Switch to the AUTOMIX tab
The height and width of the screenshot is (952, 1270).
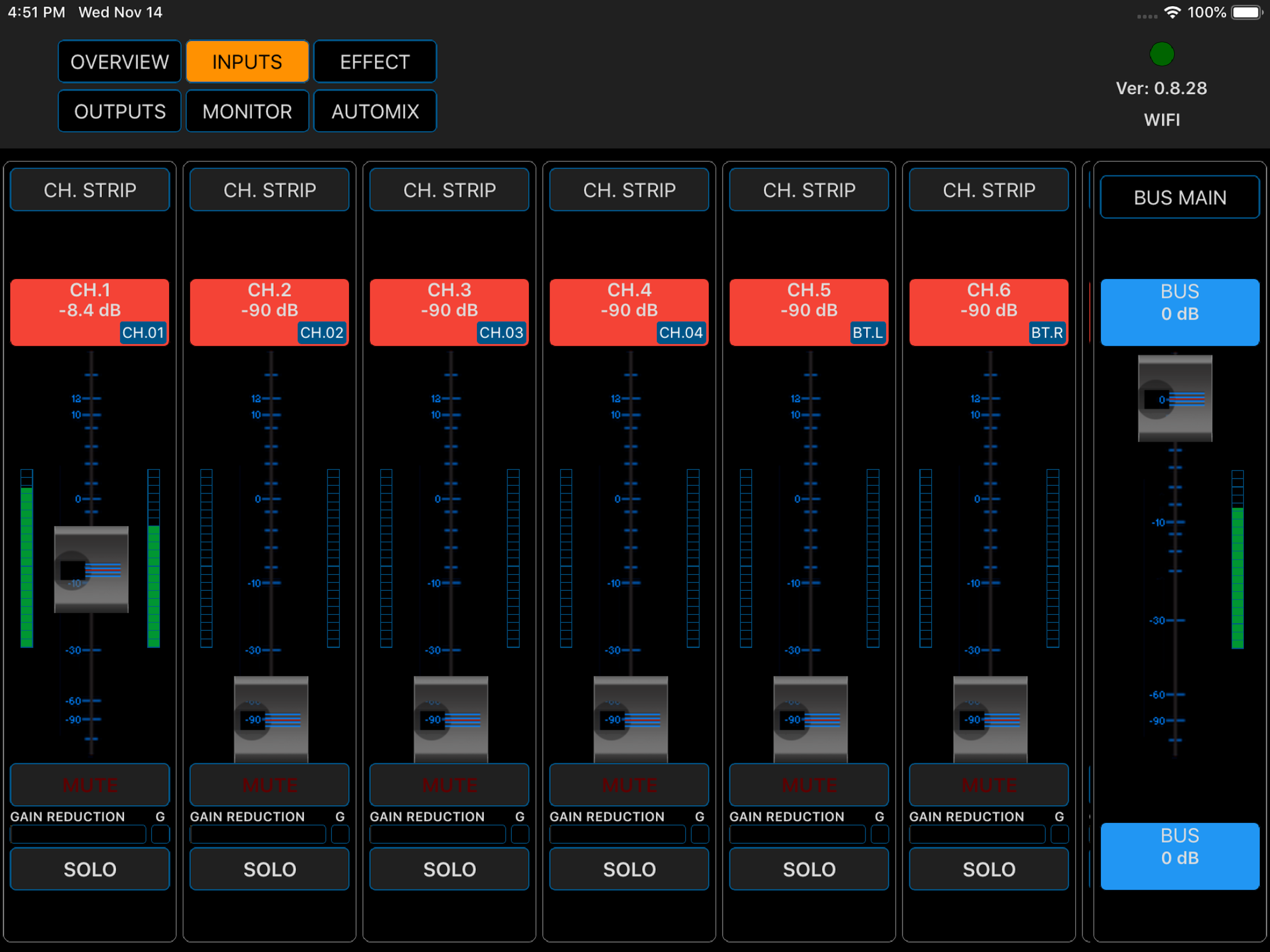click(375, 111)
